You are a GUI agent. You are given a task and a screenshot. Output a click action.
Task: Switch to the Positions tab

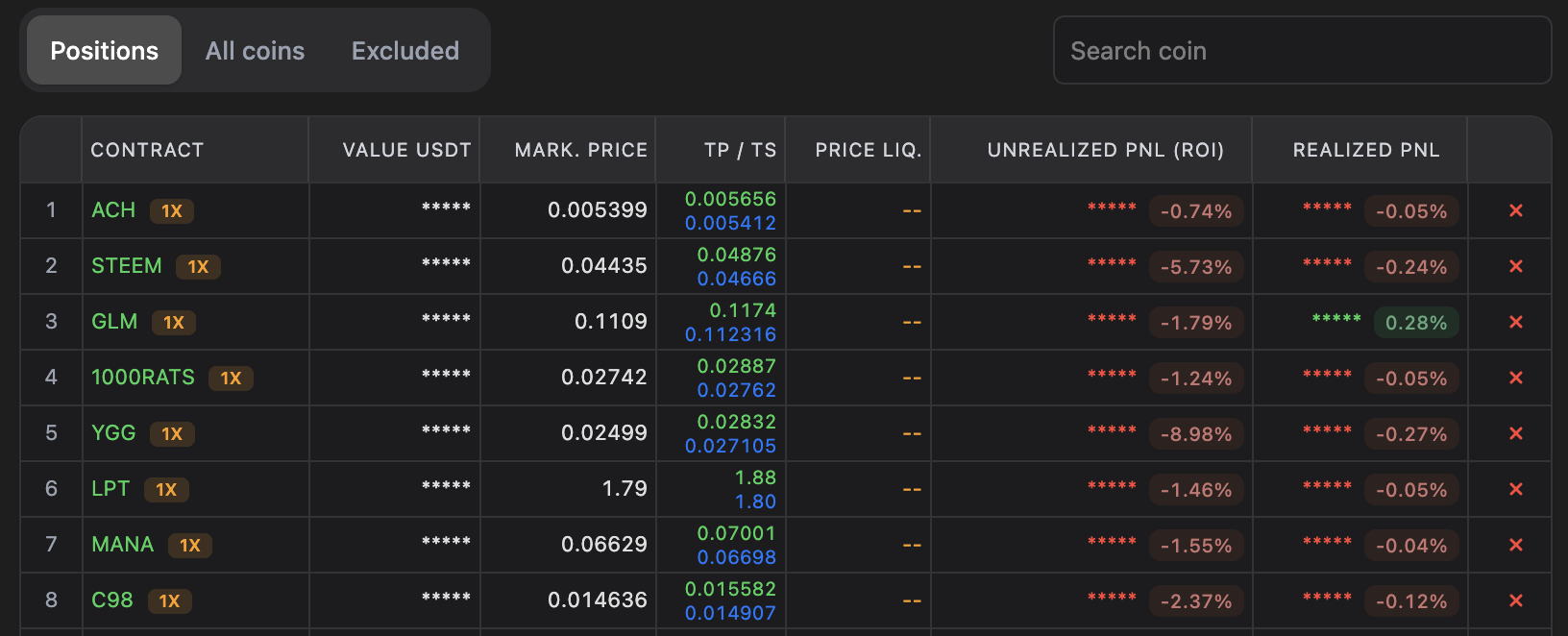pos(104,51)
